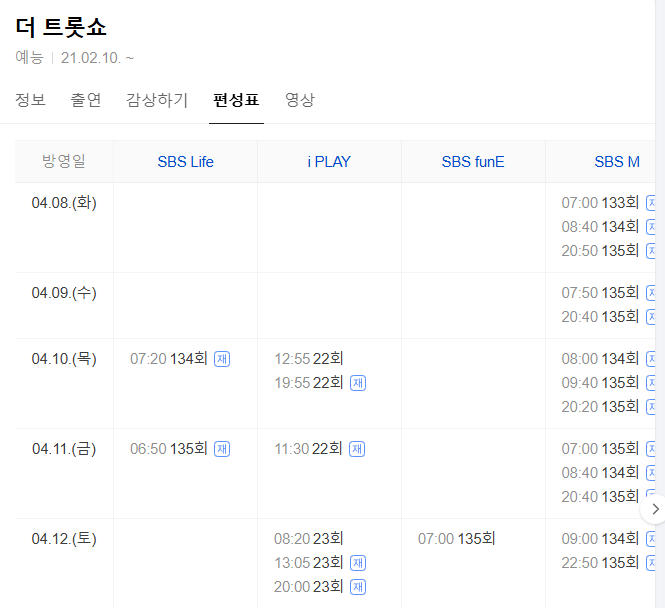Click the 22:50 135회 SBS M entry
Viewport: 665px width, 608px height.
(x=600, y=563)
